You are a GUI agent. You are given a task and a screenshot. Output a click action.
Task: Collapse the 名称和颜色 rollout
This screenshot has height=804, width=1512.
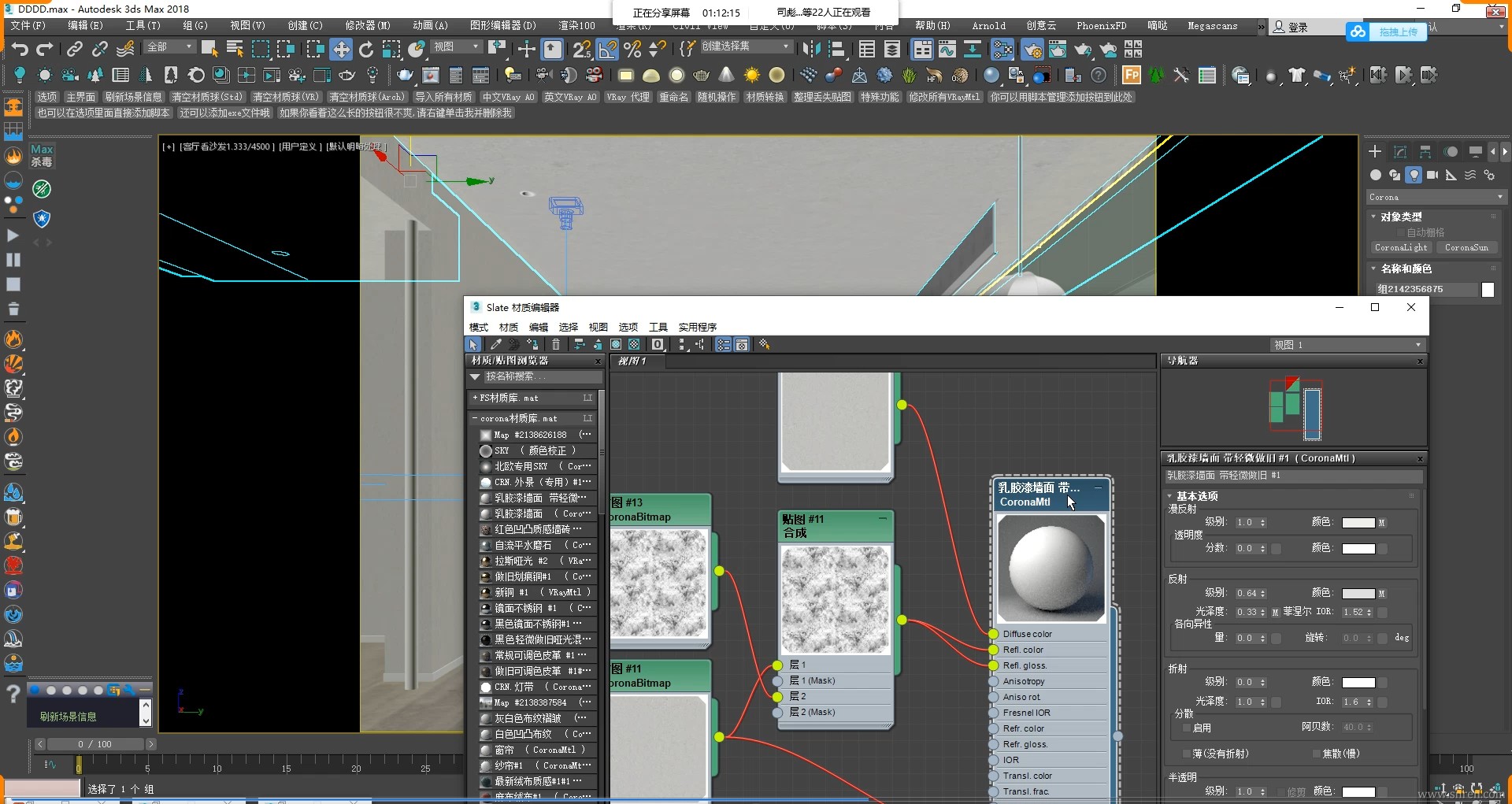pyautogui.click(x=1373, y=269)
